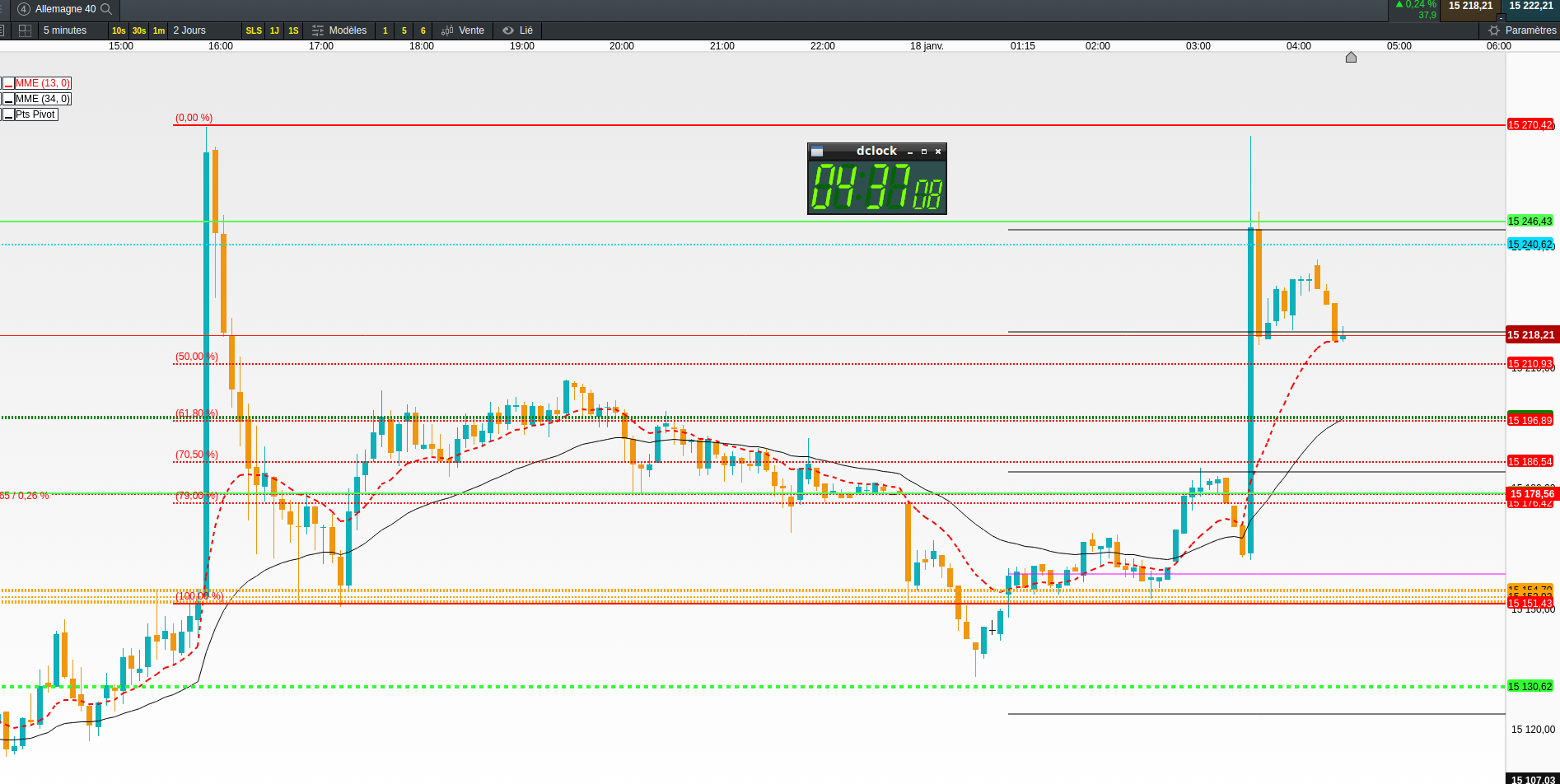
Task: Click the 15 130,62 green price label
Action: [1530, 686]
